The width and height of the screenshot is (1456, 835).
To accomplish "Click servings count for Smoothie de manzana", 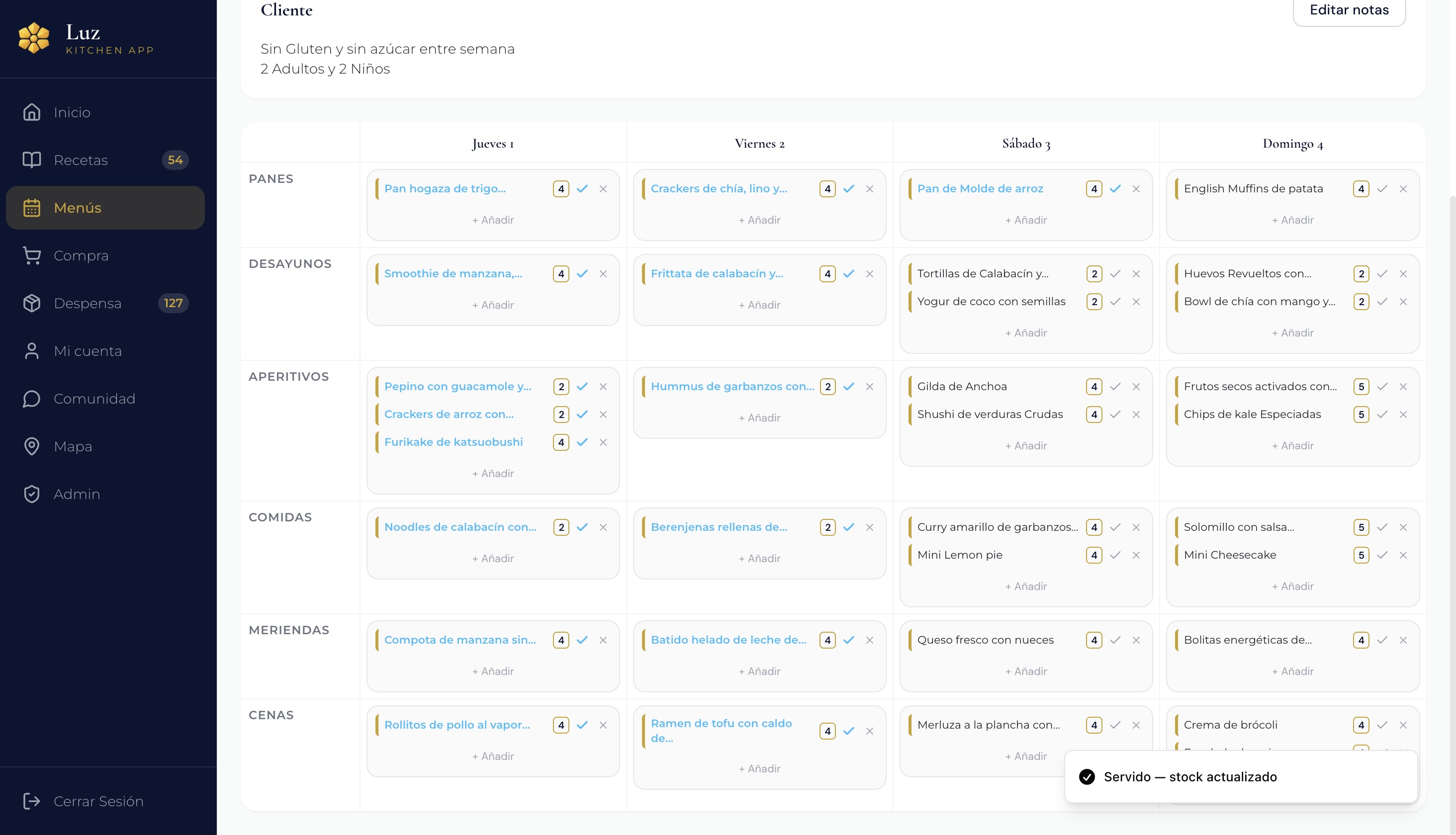I will (561, 273).
